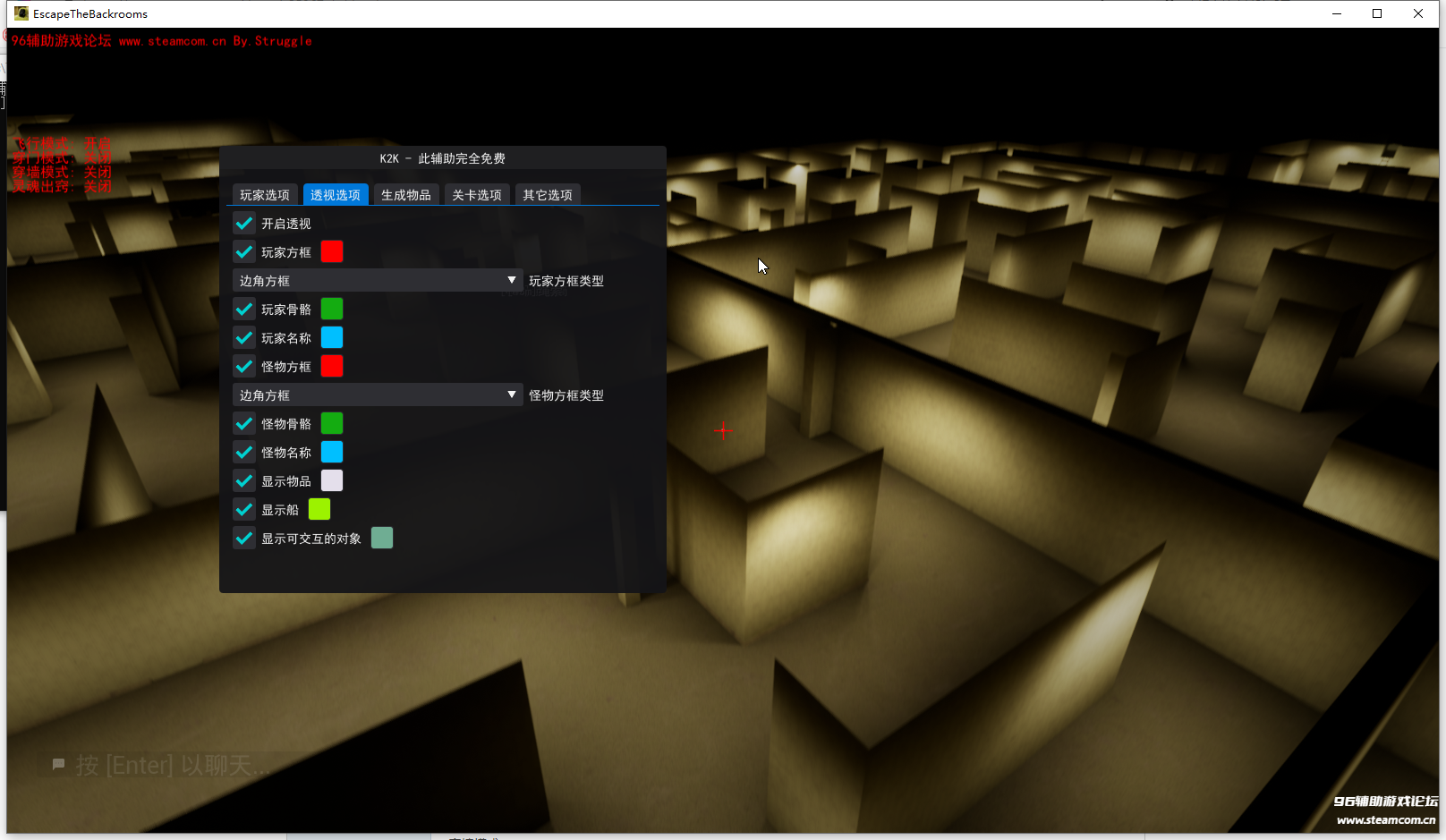Click the red 玩家方框 color swatch
1446x840 pixels.
[x=332, y=252]
